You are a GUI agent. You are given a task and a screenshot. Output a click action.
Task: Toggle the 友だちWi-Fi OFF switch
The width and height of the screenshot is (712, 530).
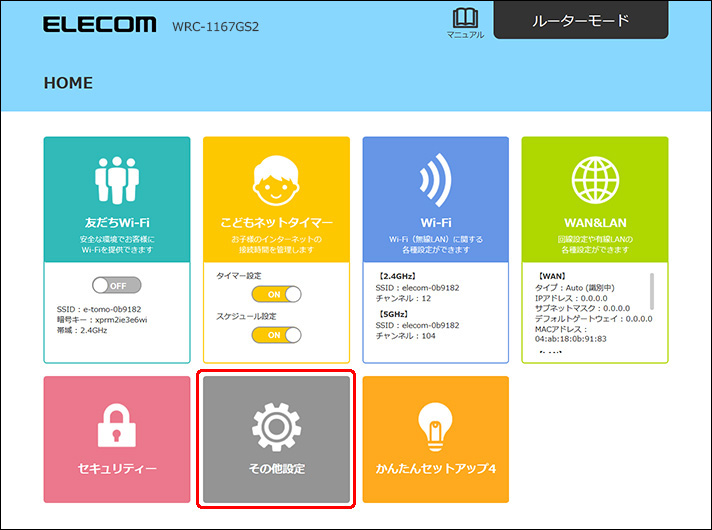(x=116, y=285)
